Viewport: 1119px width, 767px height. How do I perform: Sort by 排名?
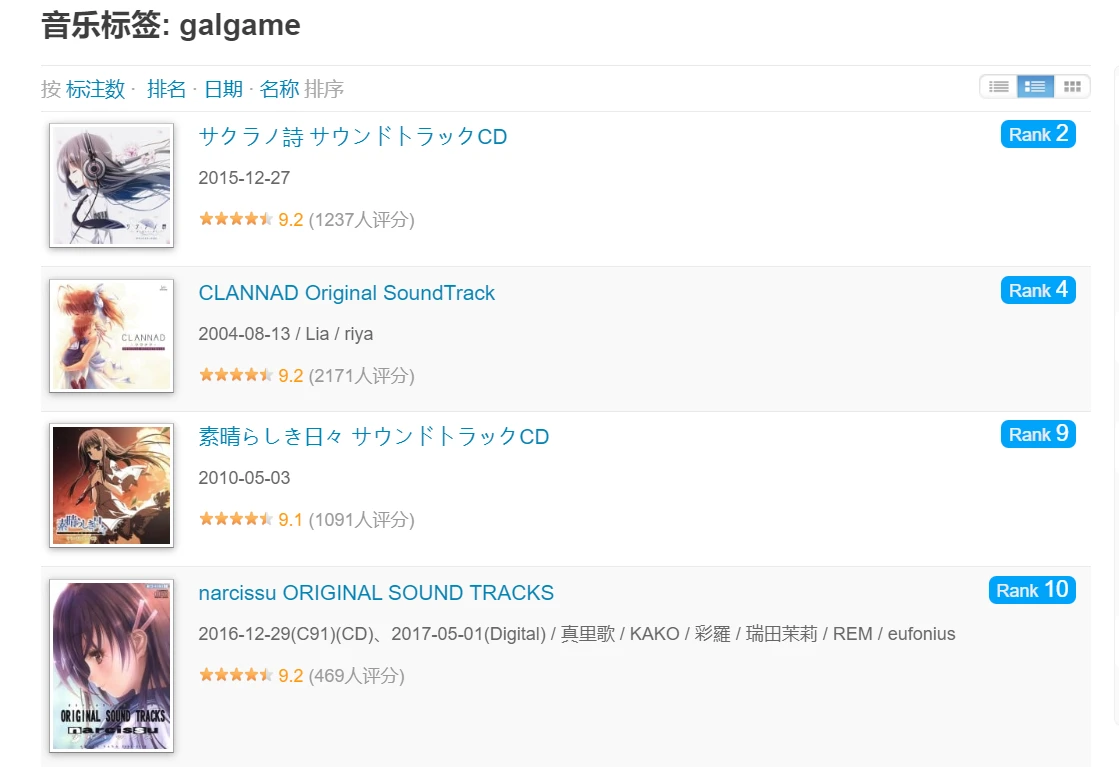(166, 89)
